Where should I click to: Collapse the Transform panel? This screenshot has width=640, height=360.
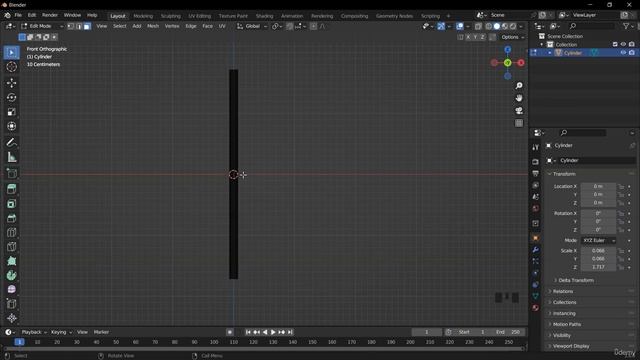pos(564,174)
